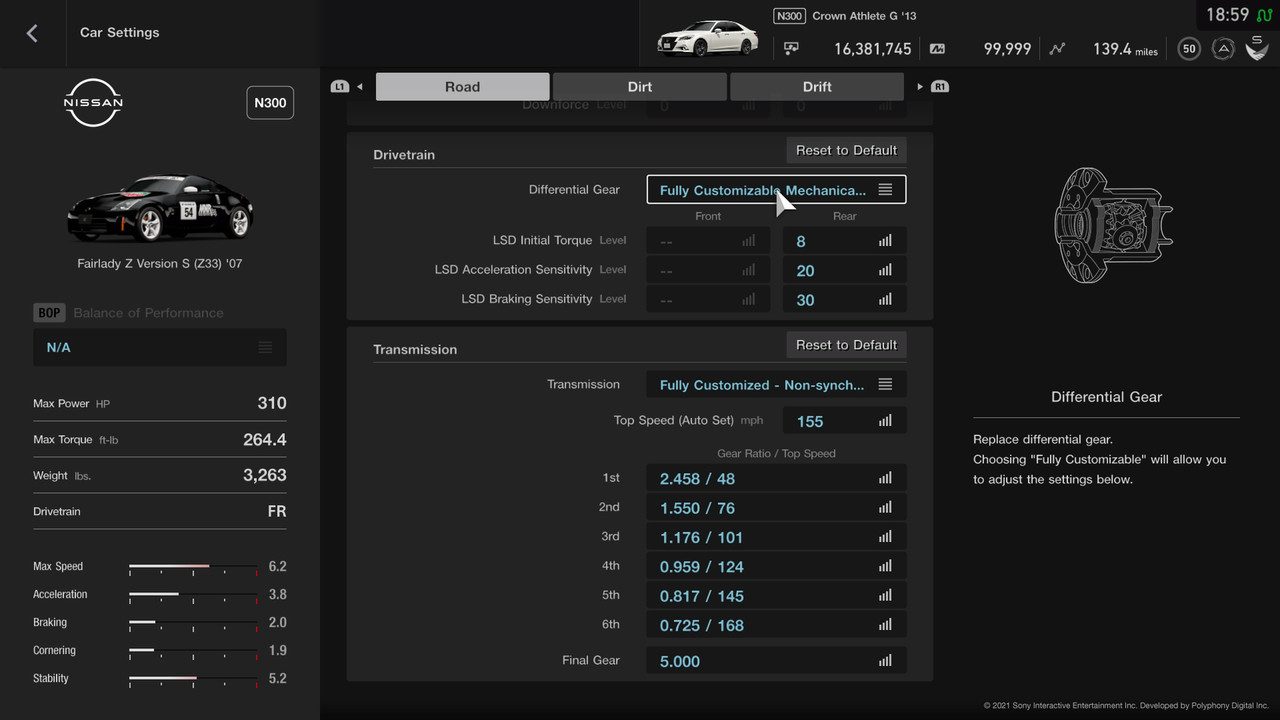Open the Differential Gear dropdown
1280x720 pixels.
pyautogui.click(x=777, y=190)
